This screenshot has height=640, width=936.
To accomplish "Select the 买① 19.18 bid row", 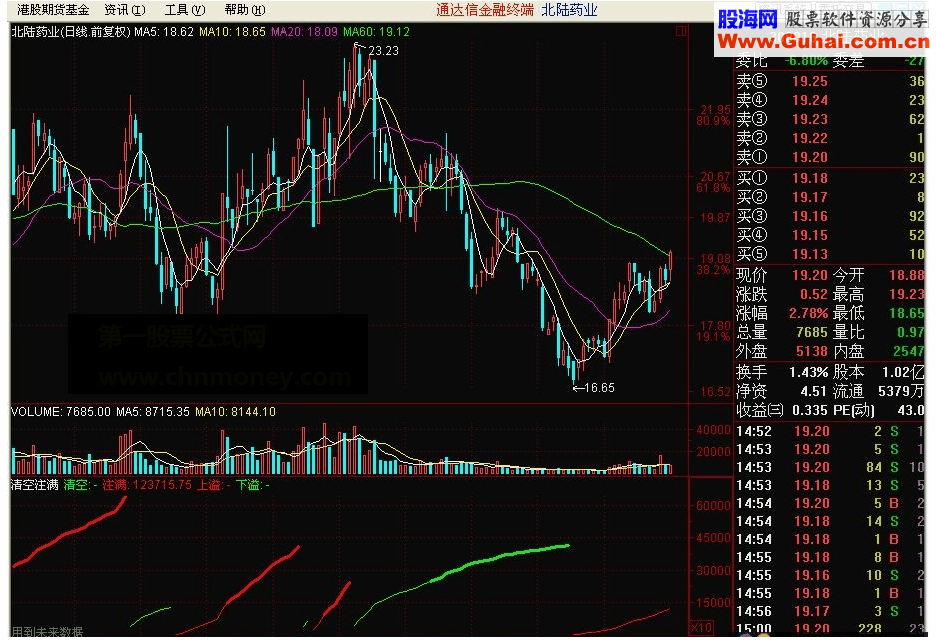I will point(830,178).
